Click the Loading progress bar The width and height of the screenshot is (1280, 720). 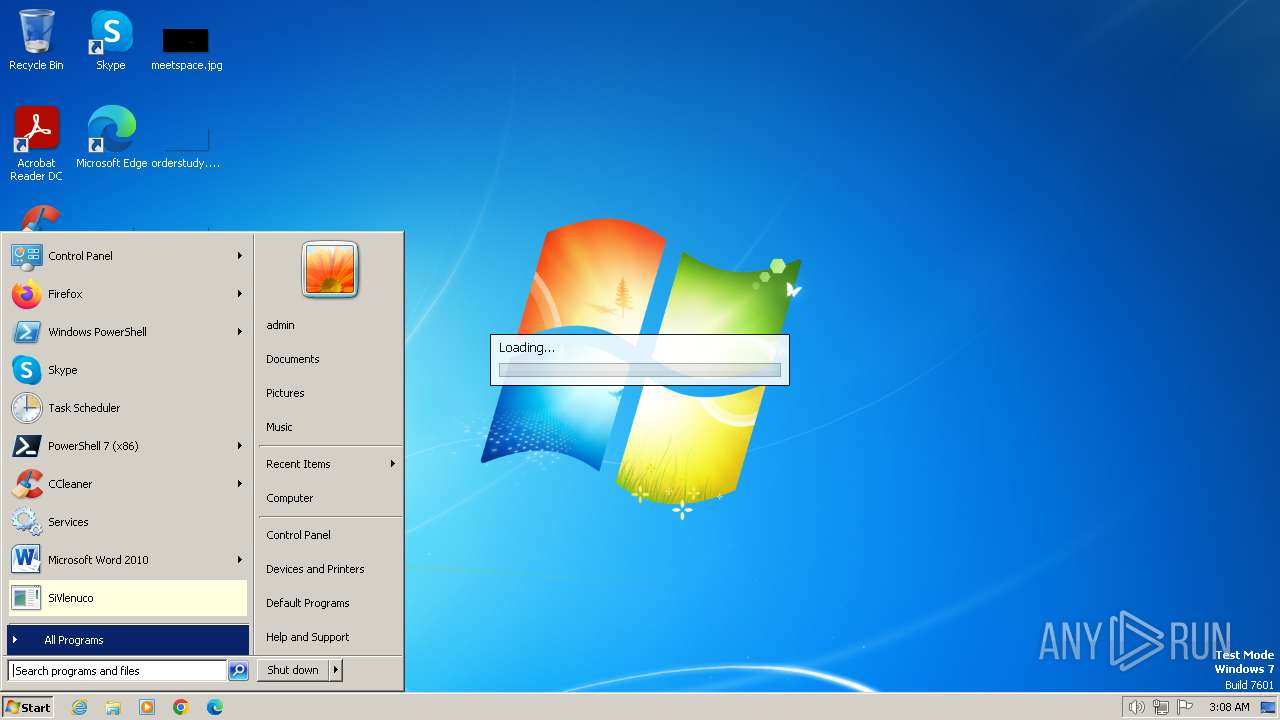[x=640, y=370]
